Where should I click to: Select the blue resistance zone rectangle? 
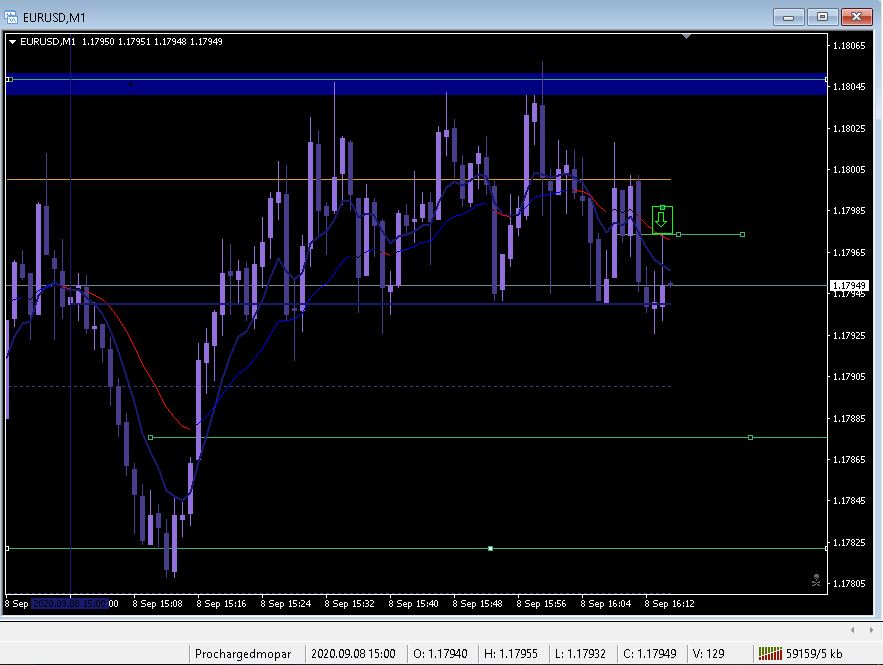[417, 84]
